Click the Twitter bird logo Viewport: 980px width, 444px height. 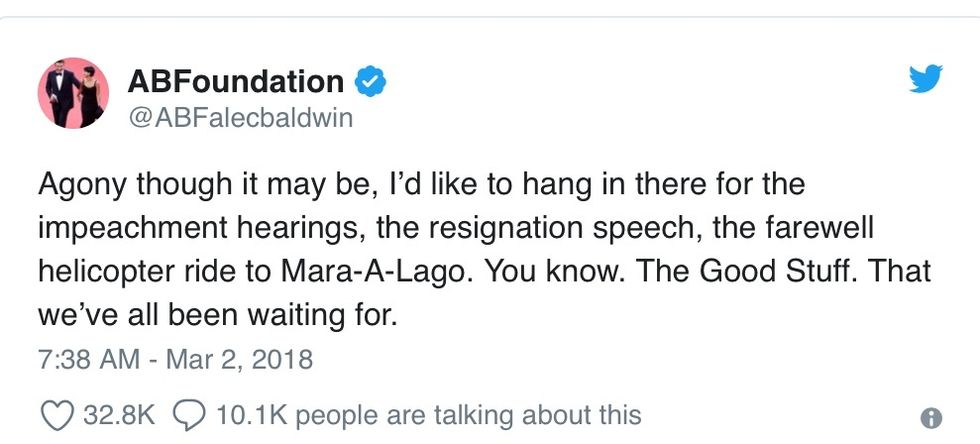pyautogui.click(x=926, y=80)
